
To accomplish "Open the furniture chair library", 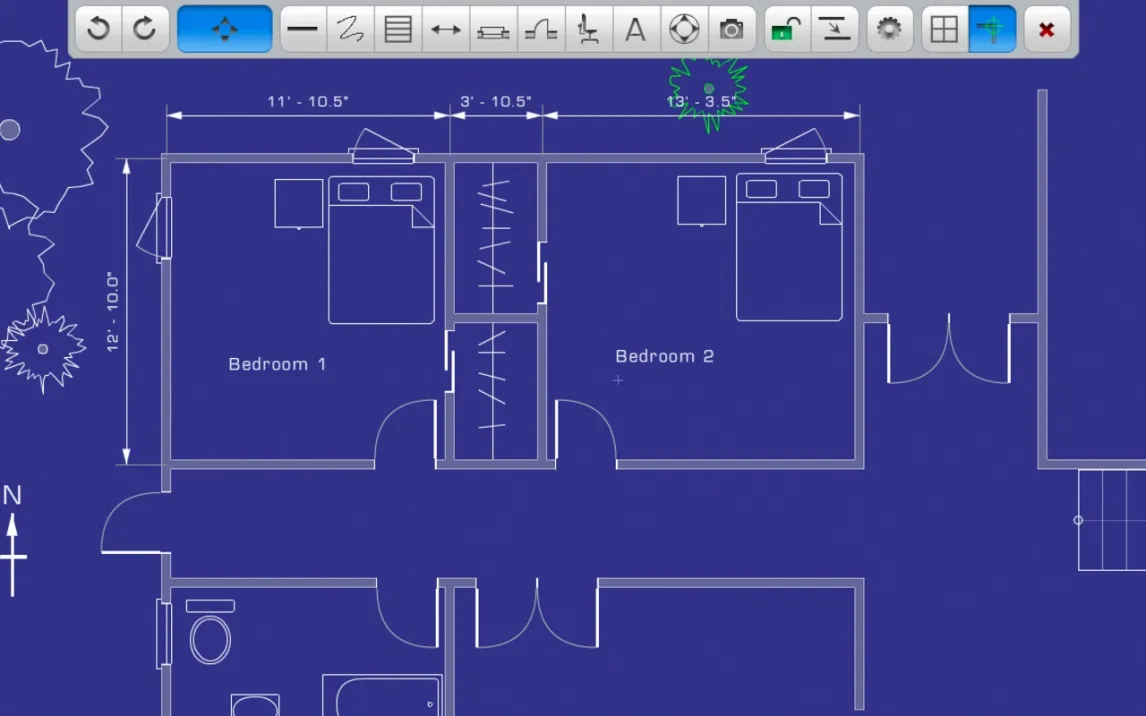I will click(x=588, y=29).
